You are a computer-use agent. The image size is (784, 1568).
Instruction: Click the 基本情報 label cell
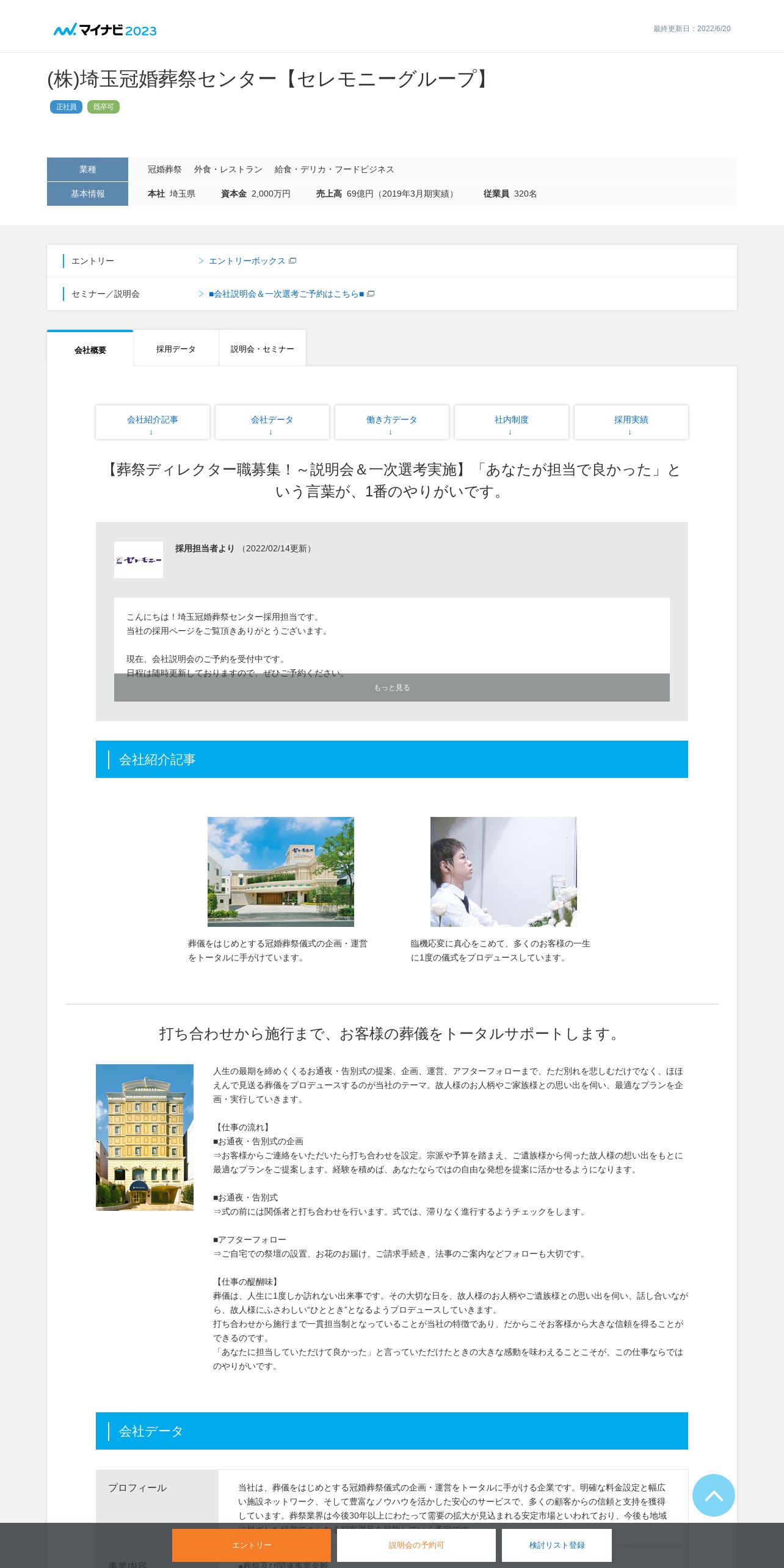tap(87, 194)
